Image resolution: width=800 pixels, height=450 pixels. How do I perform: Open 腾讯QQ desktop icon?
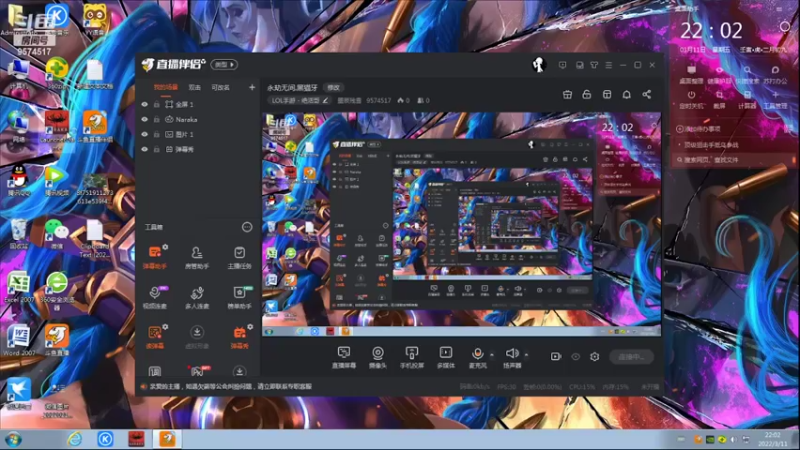pyautogui.click(x=19, y=180)
